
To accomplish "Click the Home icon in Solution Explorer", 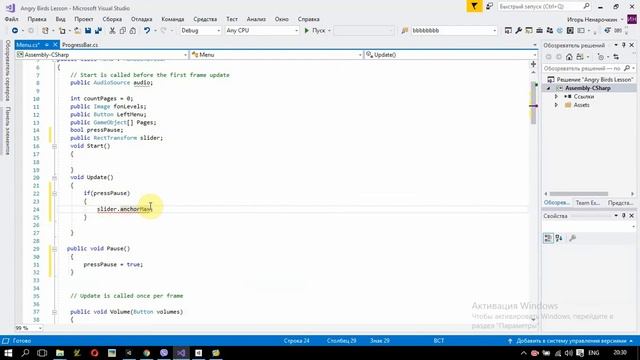I will [x=569, y=57].
